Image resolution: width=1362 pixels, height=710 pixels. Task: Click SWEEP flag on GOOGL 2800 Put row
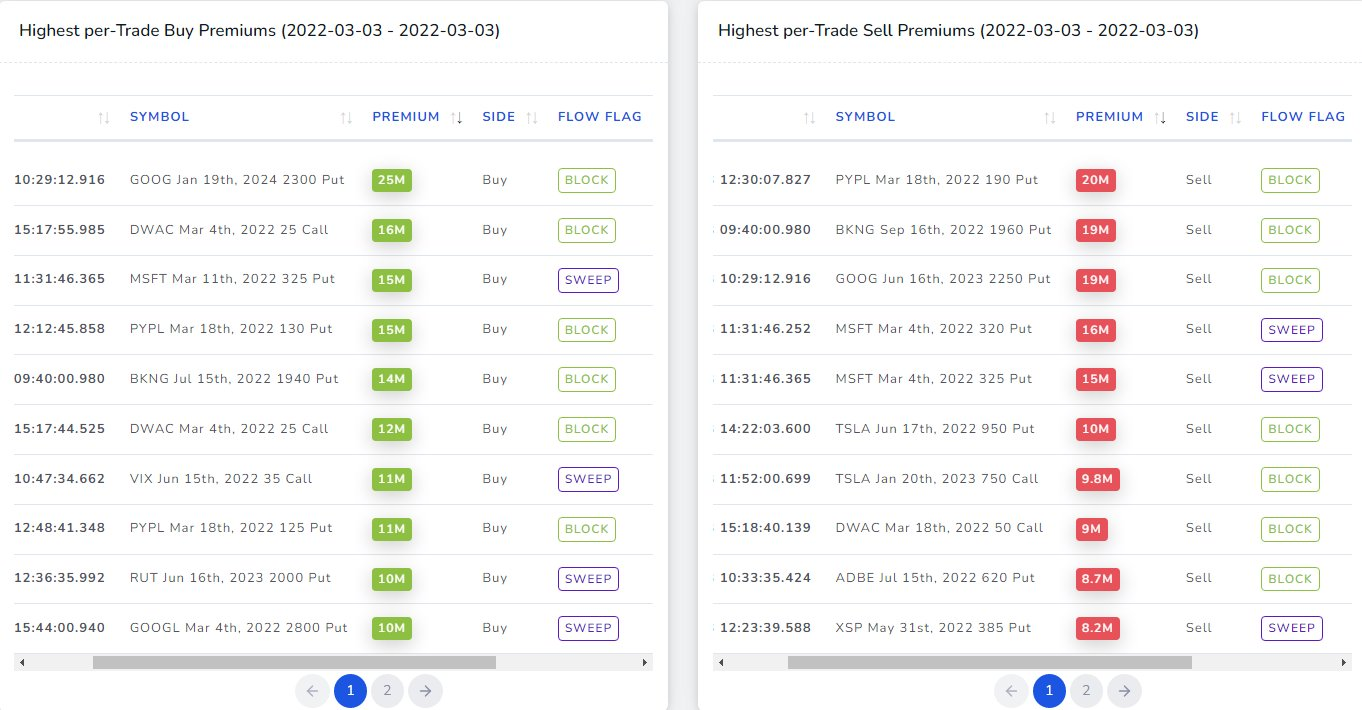pyautogui.click(x=588, y=628)
